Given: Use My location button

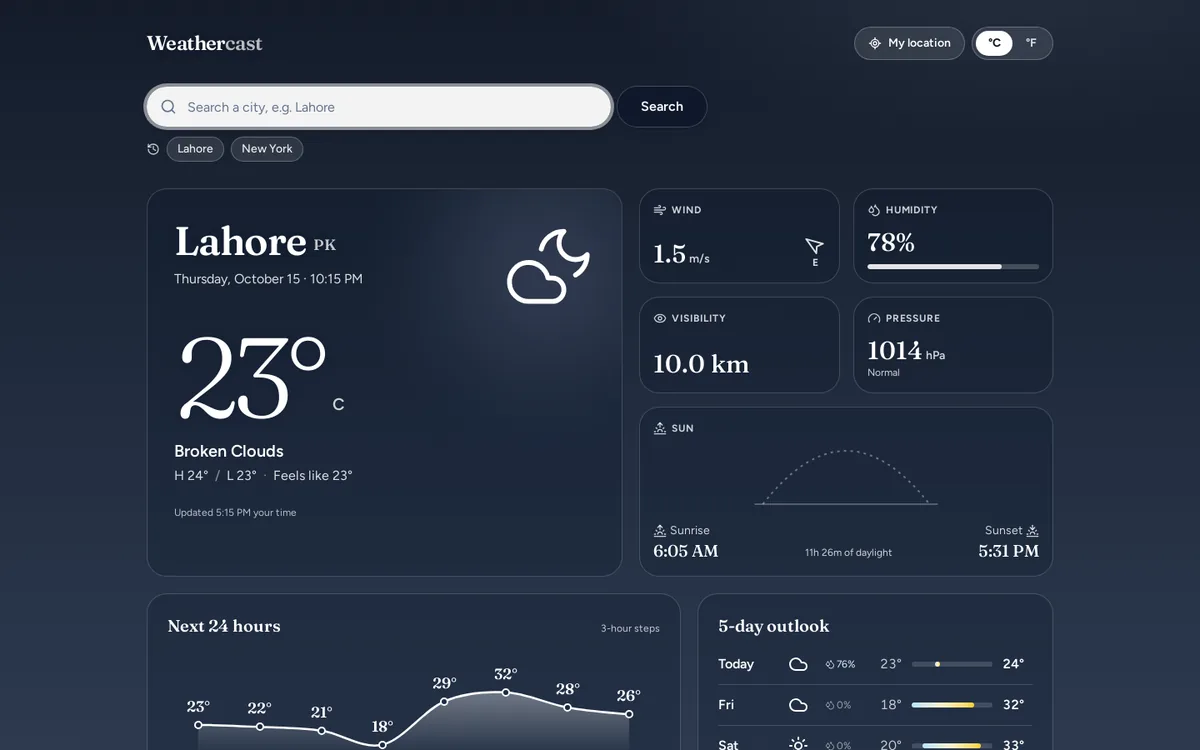Looking at the screenshot, I should coord(909,43).
